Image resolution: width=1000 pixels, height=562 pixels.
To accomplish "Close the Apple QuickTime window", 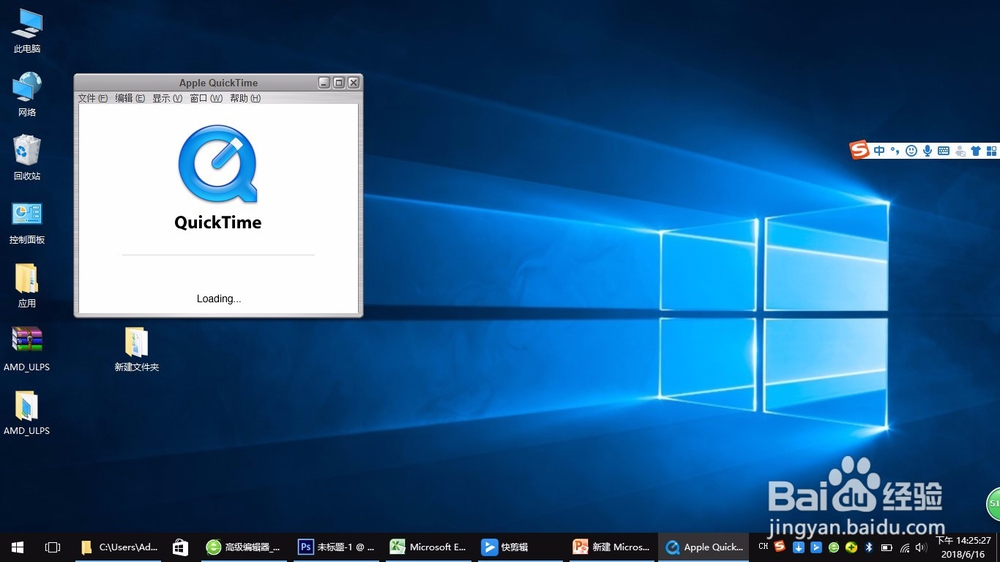I will pos(353,83).
